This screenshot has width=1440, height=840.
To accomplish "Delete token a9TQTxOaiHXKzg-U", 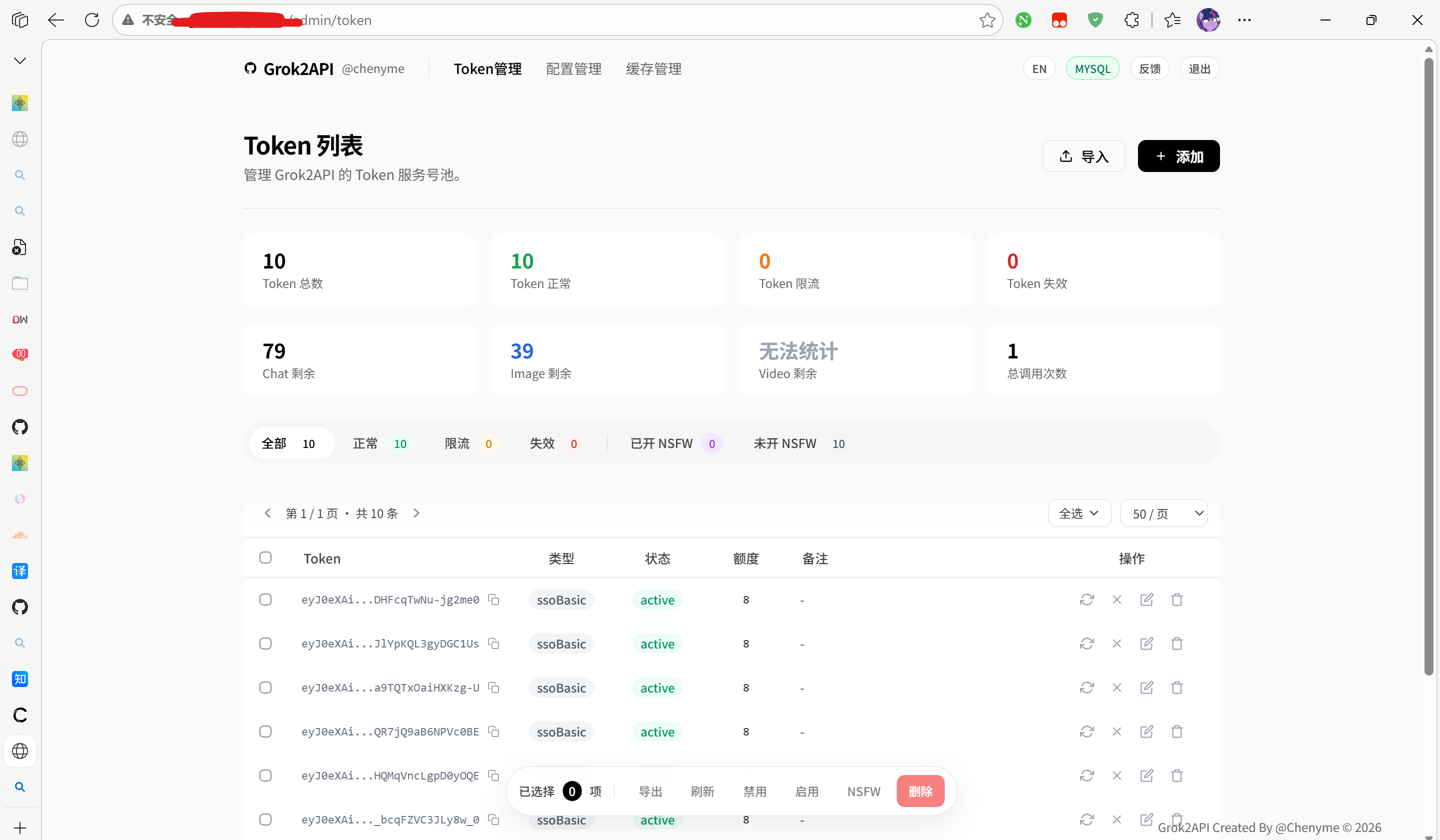I will point(1176,687).
